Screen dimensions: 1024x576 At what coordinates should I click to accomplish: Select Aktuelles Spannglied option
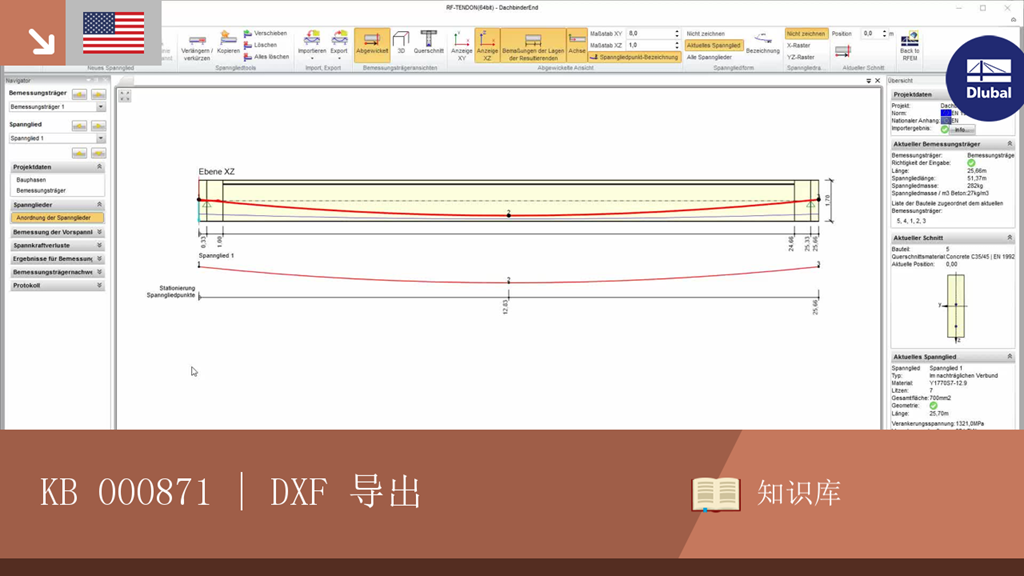pyautogui.click(x=714, y=45)
